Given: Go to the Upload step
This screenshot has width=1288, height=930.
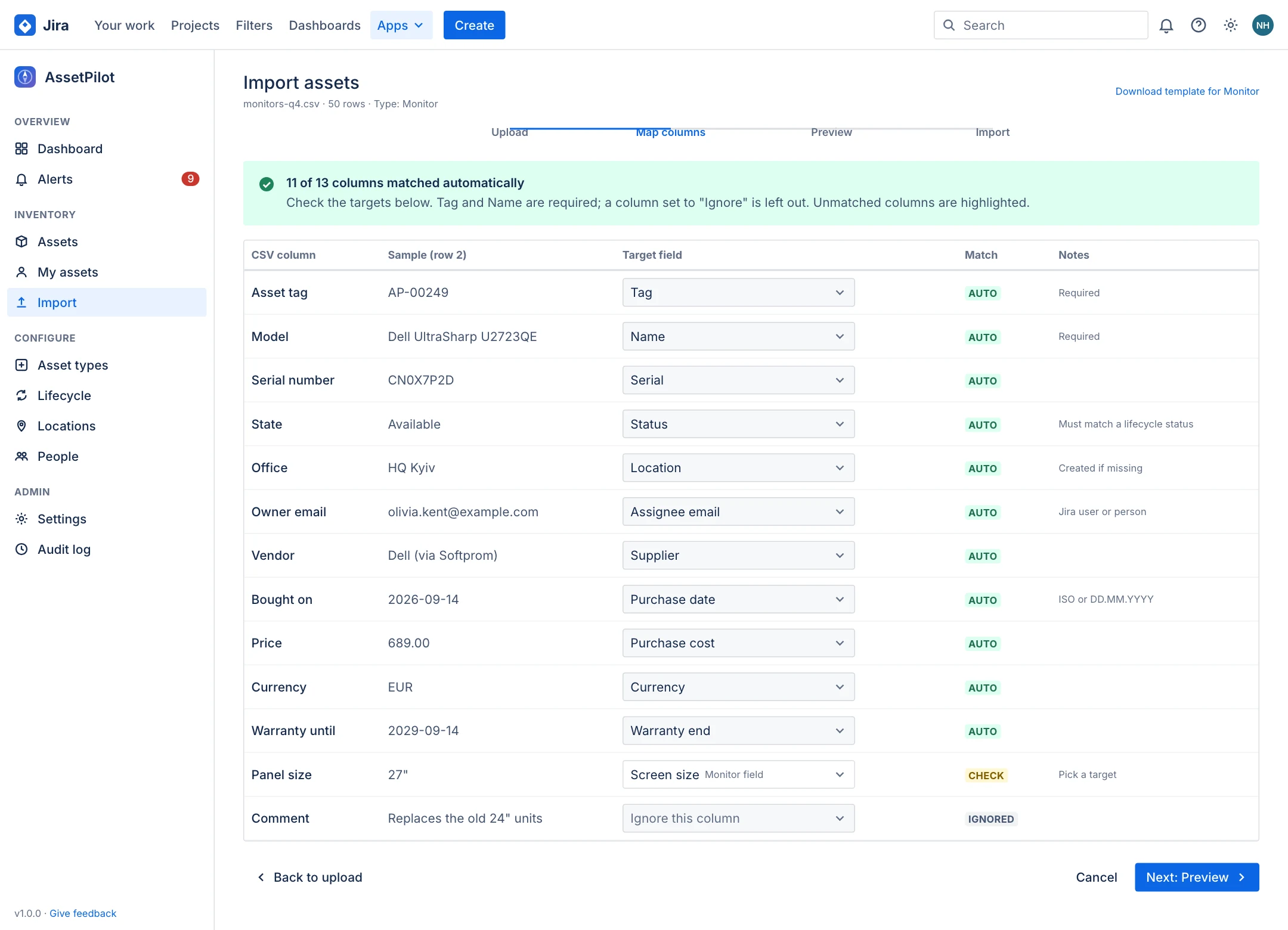Looking at the screenshot, I should (510, 132).
